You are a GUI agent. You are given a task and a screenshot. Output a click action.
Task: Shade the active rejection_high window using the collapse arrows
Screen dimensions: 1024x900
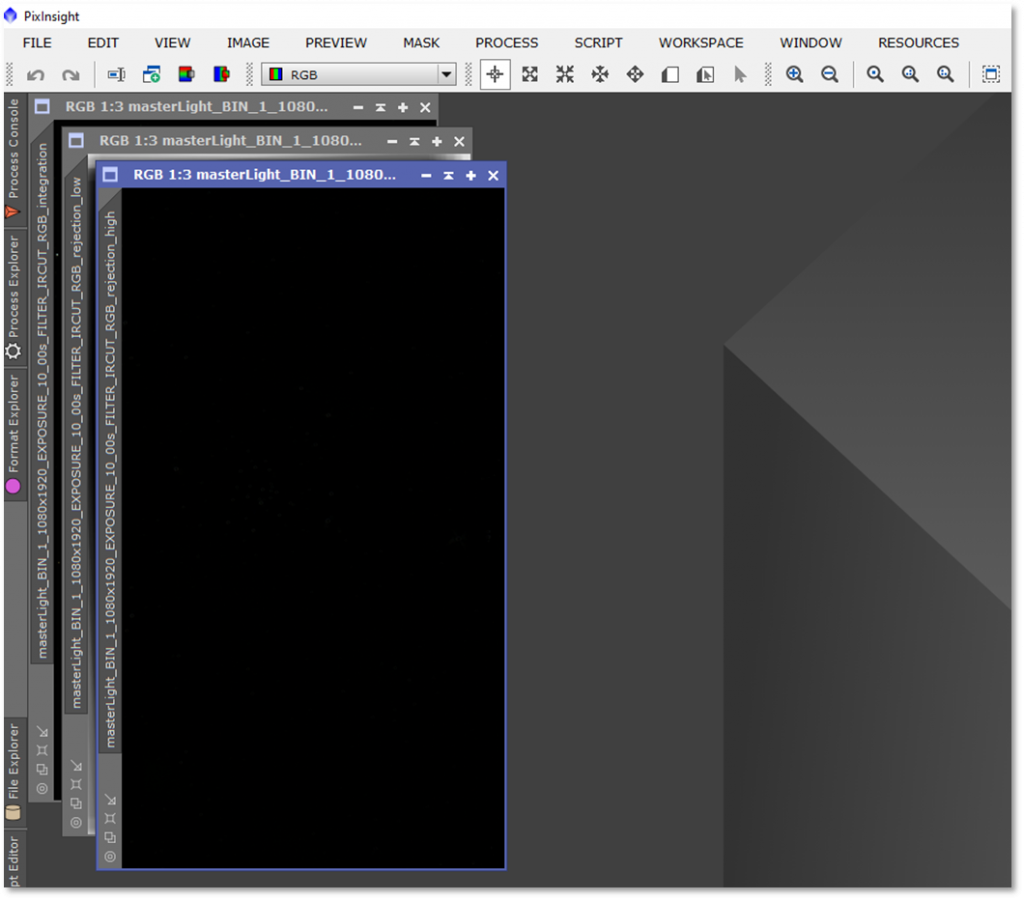(x=448, y=176)
